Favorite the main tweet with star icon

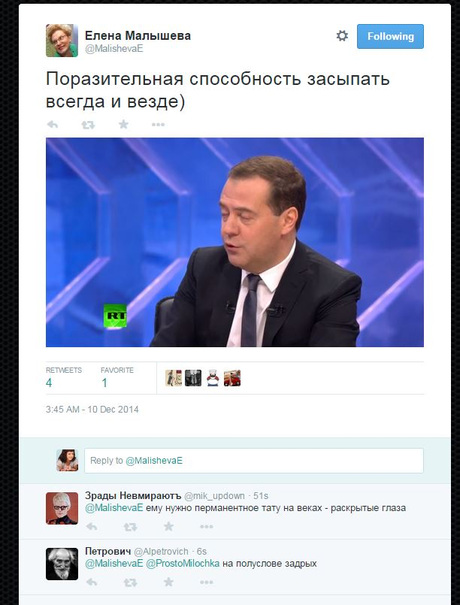(x=123, y=124)
